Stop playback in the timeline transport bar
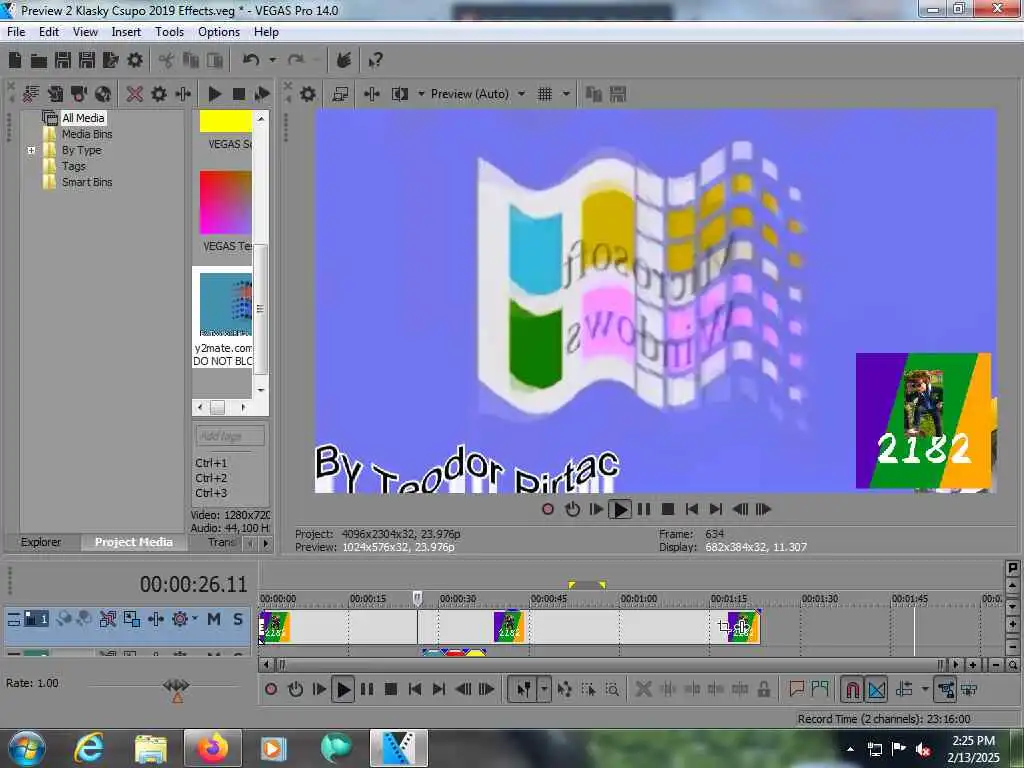Image resolution: width=1024 pixels, height=768 pixels. coord(391,689)
